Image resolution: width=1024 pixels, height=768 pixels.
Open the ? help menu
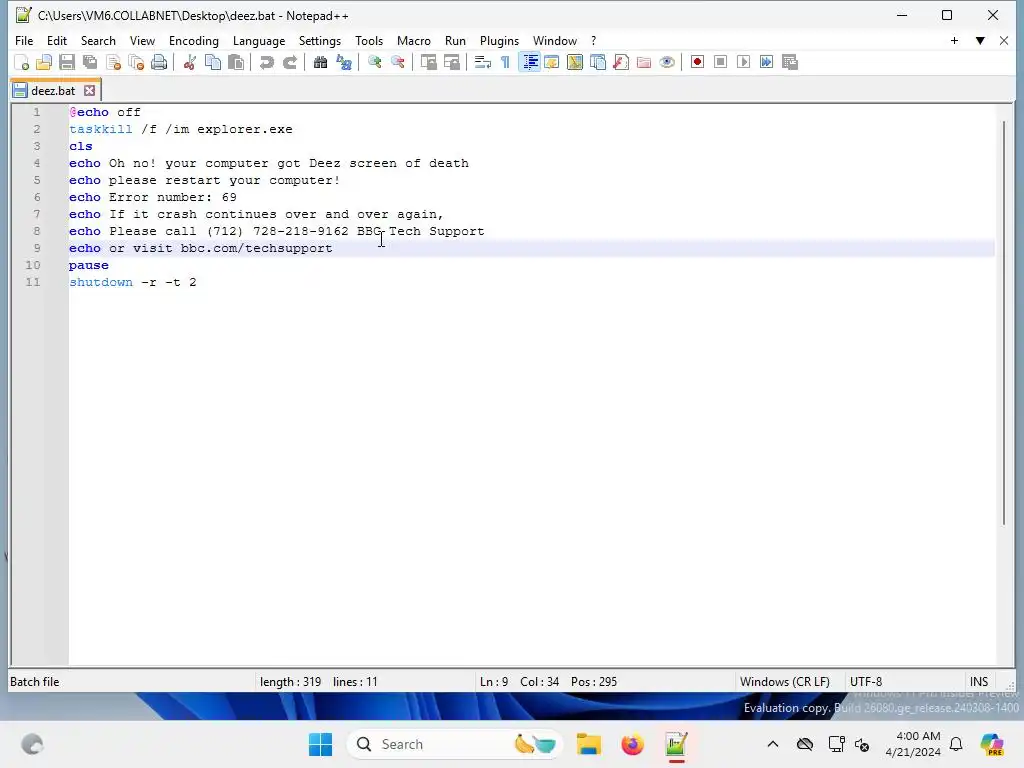coord(594,40)
